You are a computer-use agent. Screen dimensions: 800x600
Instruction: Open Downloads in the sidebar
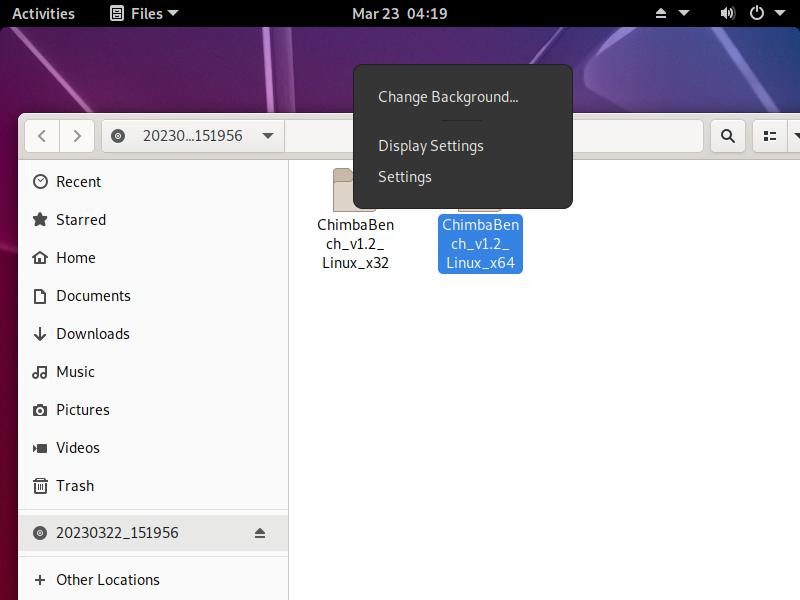coord(153,334)
